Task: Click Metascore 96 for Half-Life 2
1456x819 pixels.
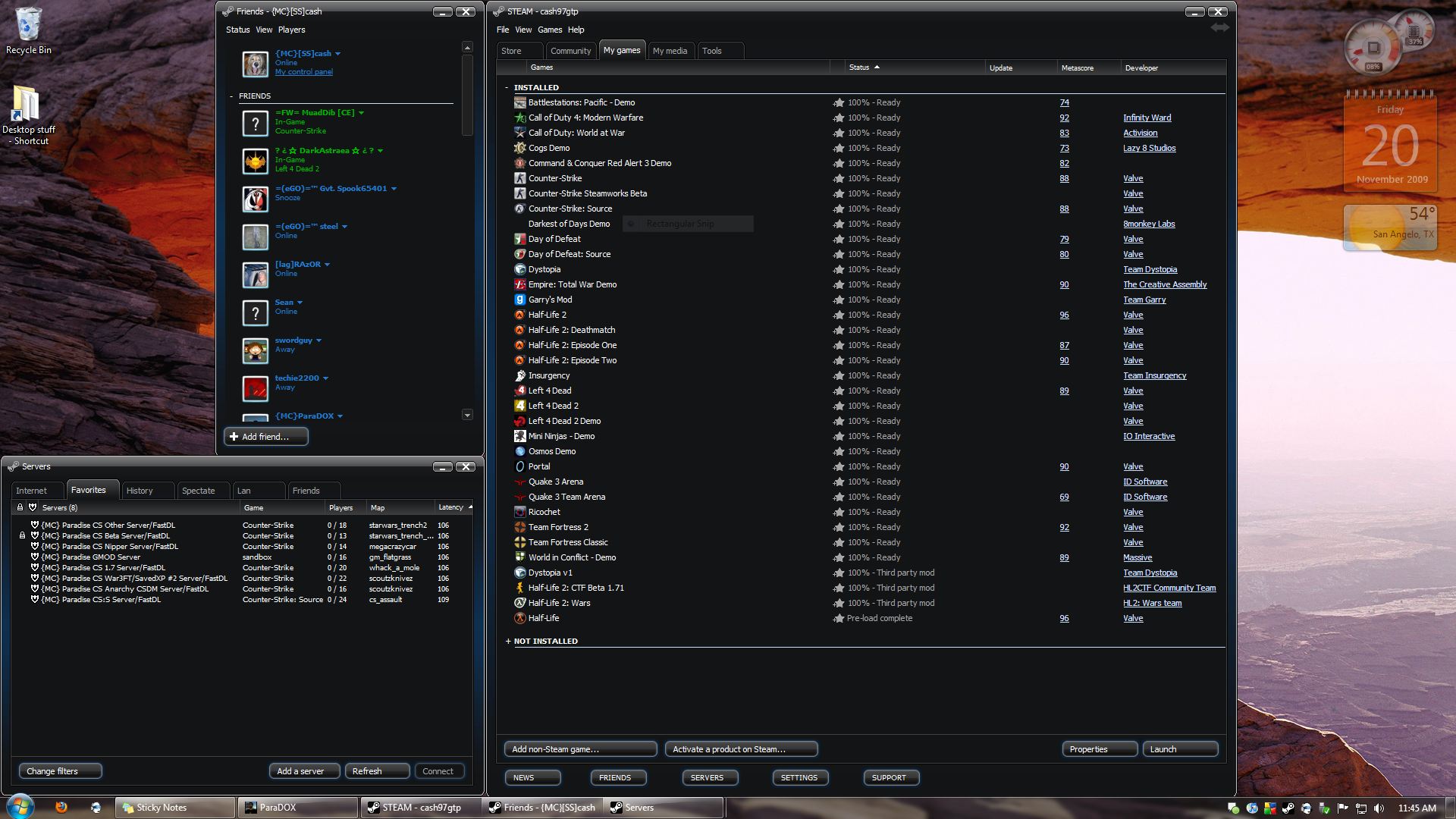Action: [1064, 315]
